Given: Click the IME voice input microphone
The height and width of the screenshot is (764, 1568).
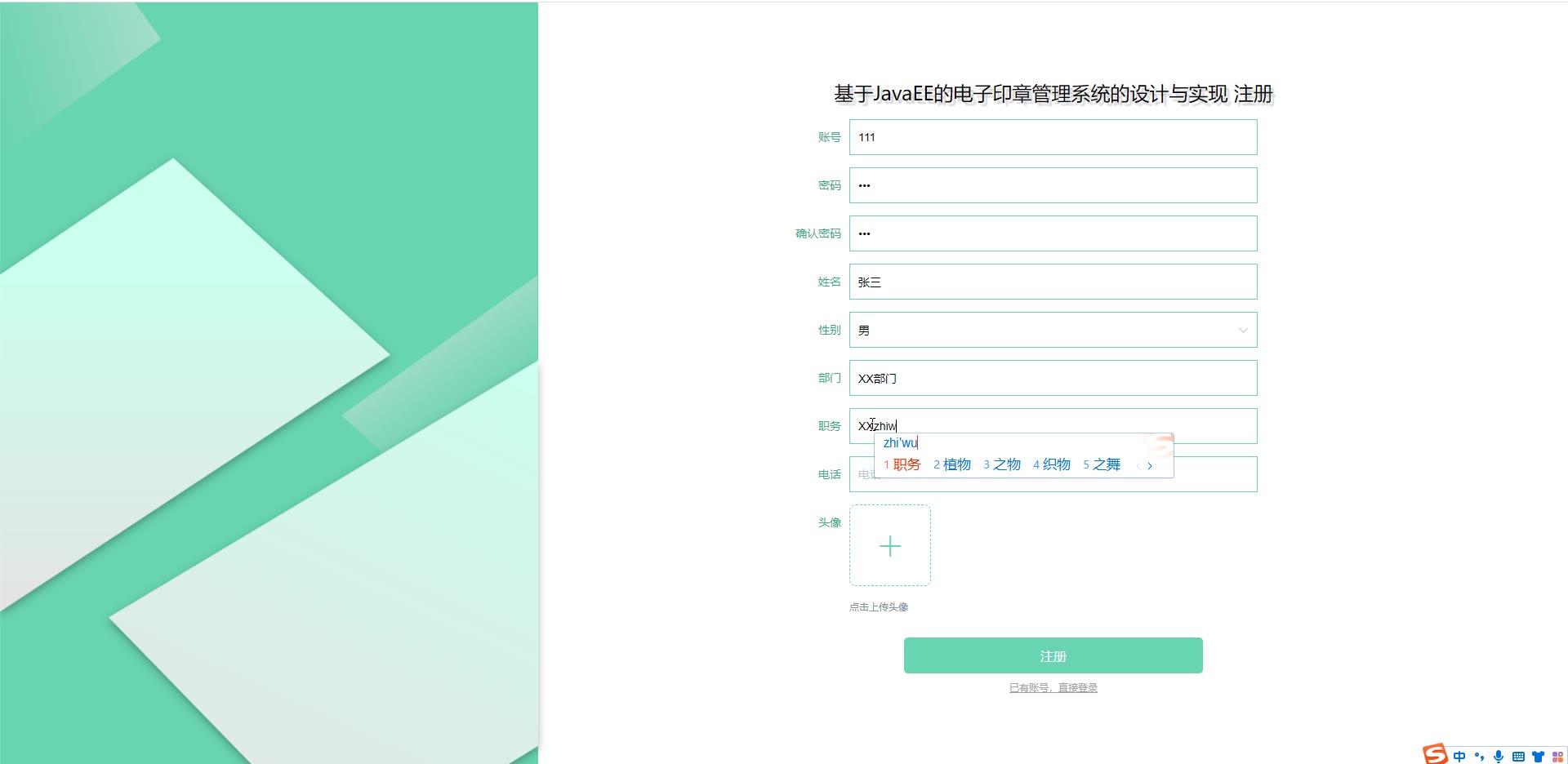Looking at the screenshot, I should (x=1499, y=757).
